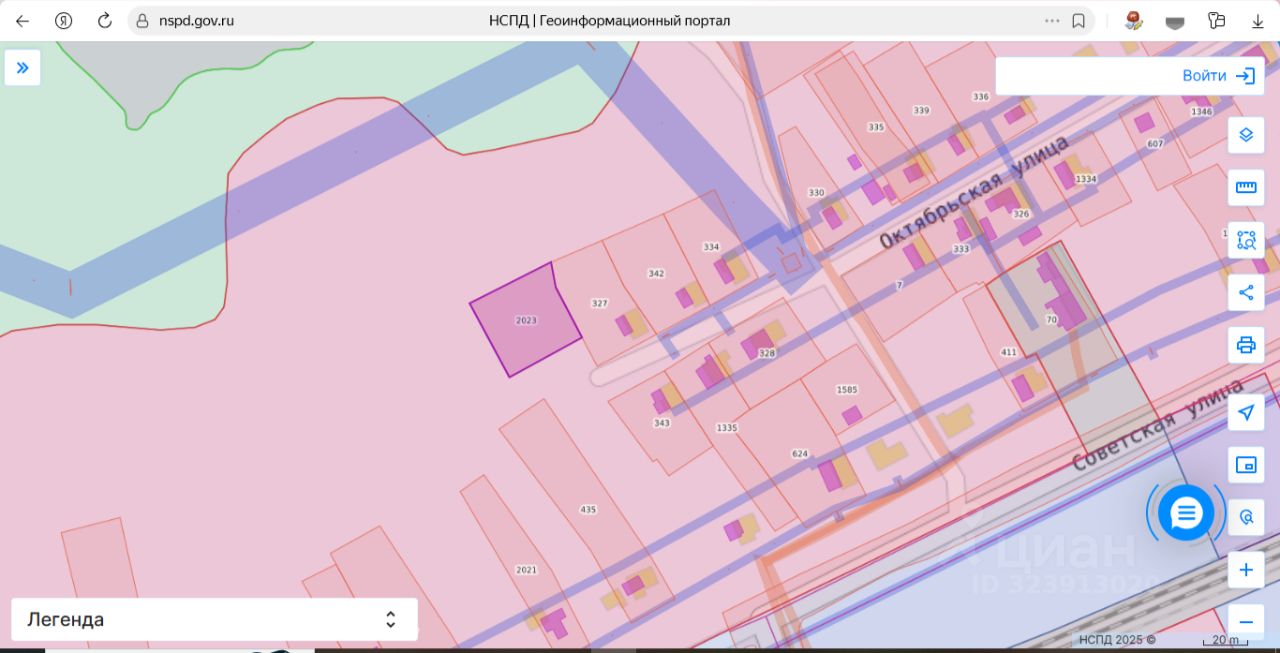Click parcel number 342 on map

tap(656, 273)
